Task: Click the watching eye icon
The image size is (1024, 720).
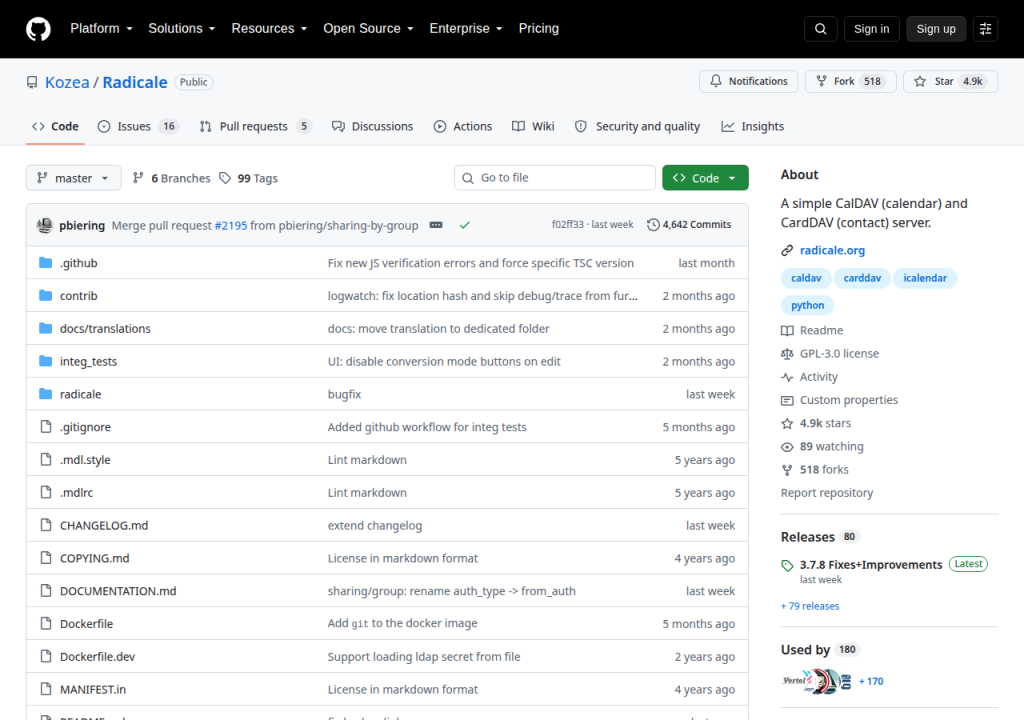Action: coord(787,447)
